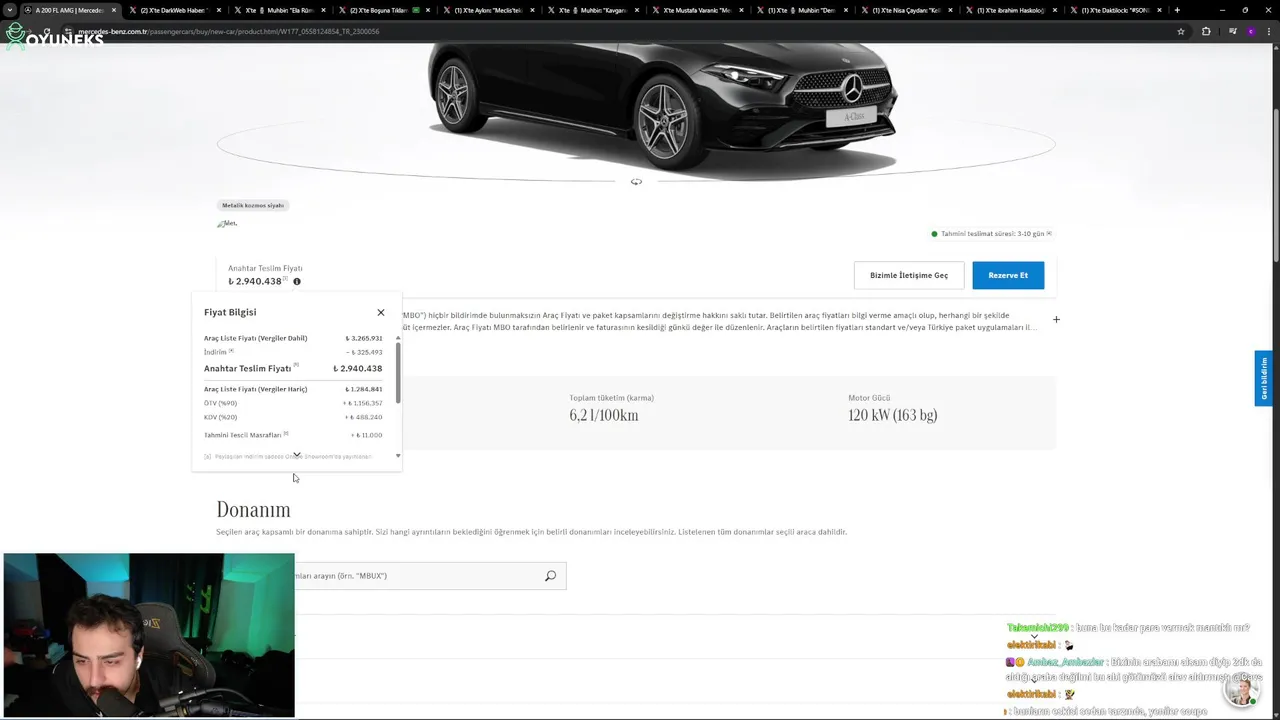Click the İndirim footnote row
This screenshot has height=720, width=1280.
tap(293, 352)
